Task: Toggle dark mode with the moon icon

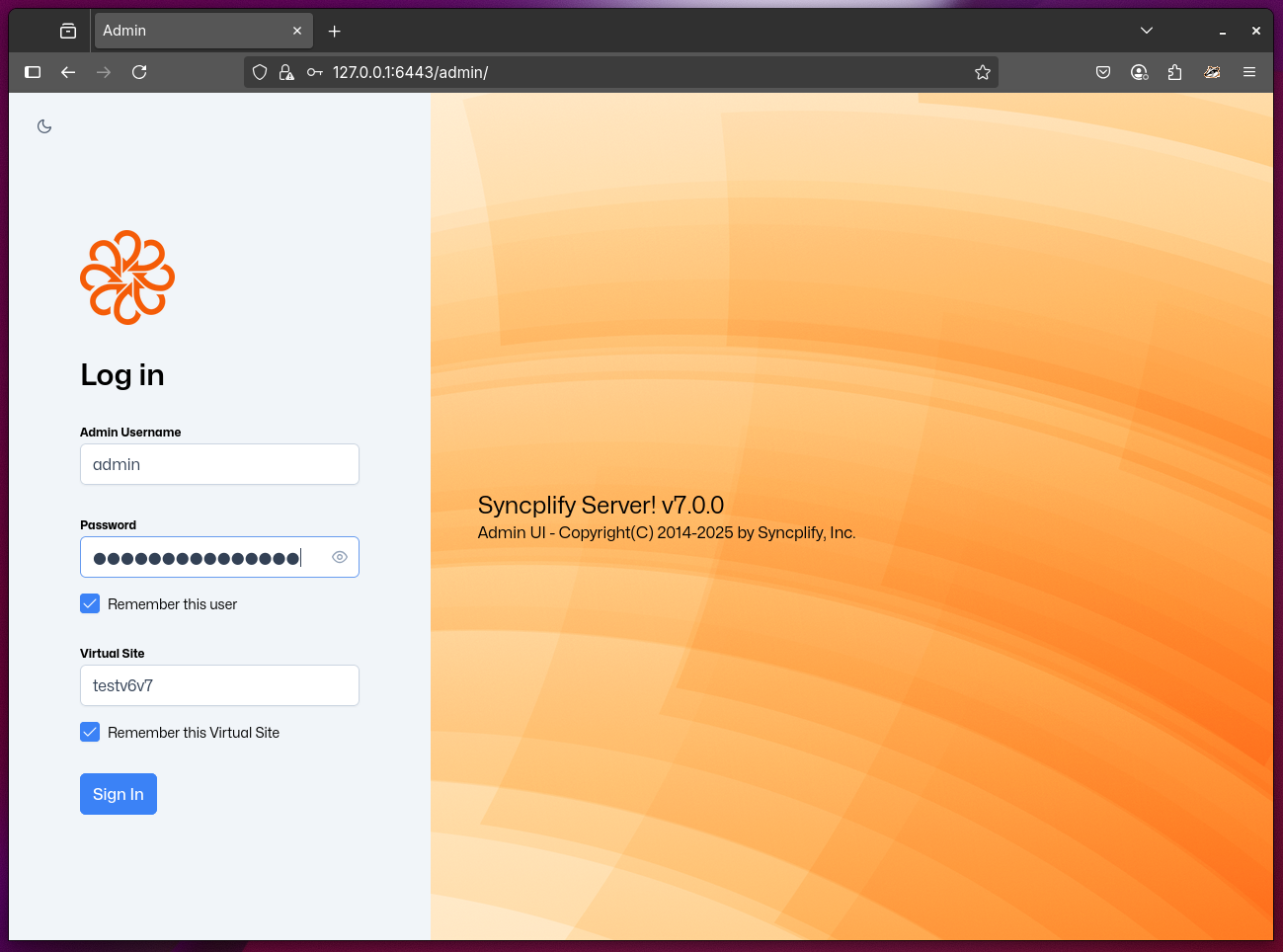Action: [43, 126]
